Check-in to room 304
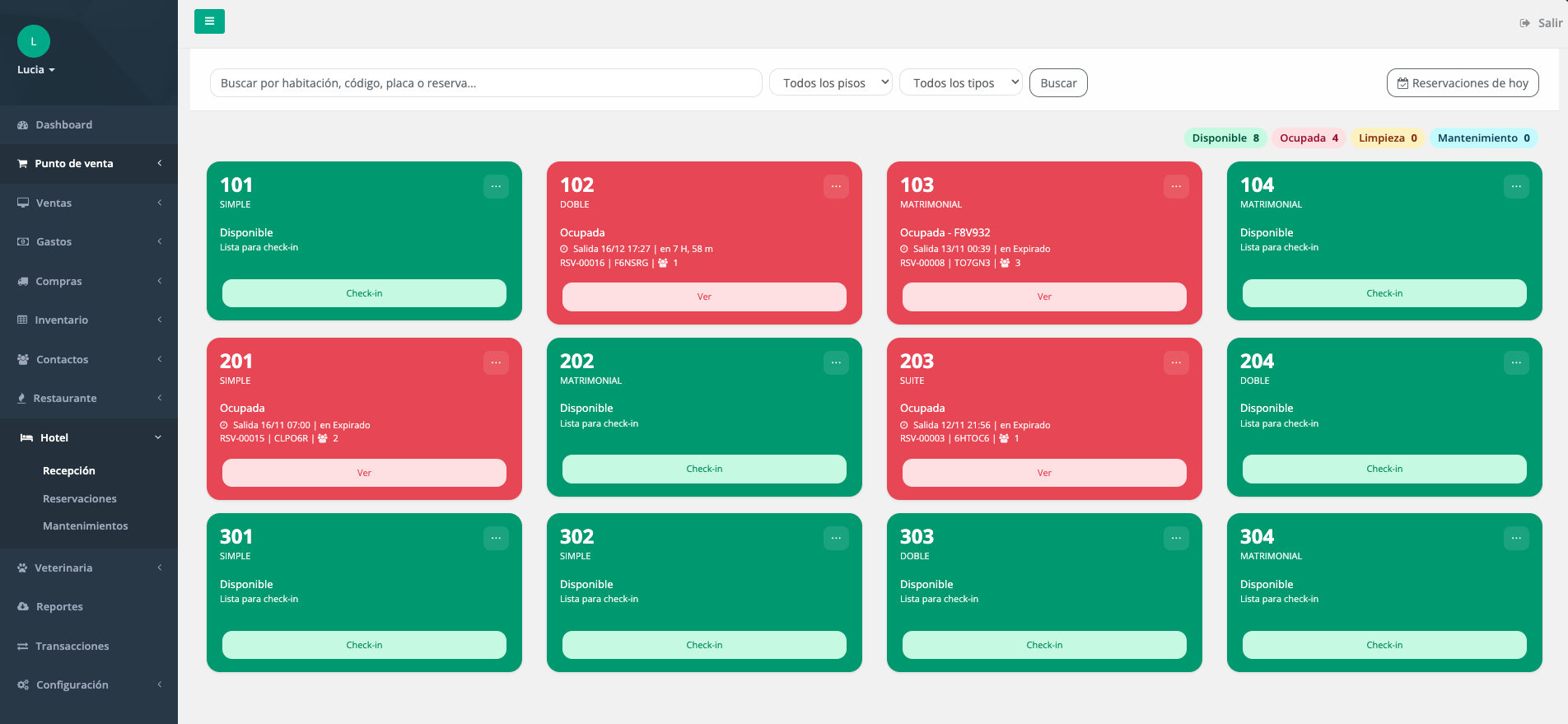The width and height of the screenshot is (1568, 724). [1384, 645]
